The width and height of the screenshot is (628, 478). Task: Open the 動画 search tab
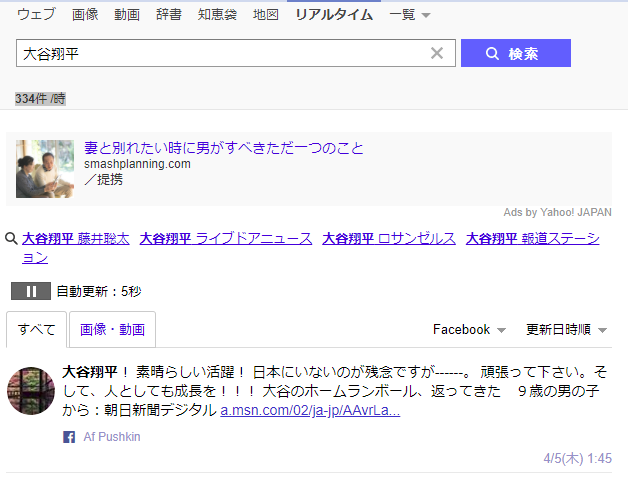click(x=127, y=14)
